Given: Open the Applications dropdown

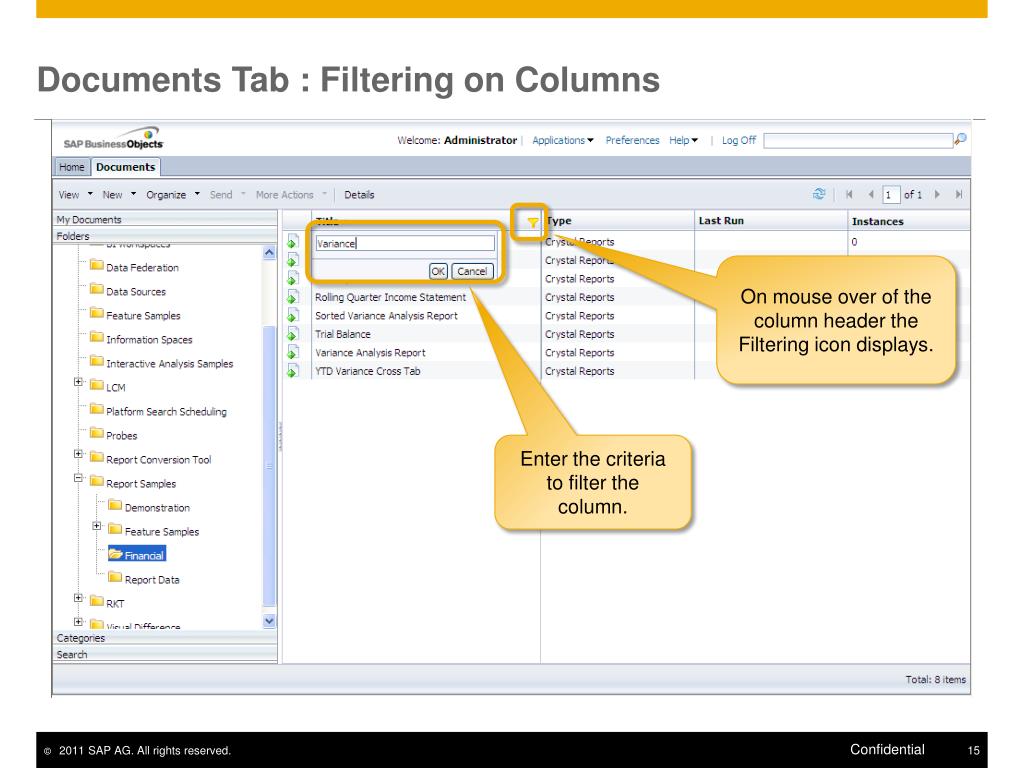Looking at the screenshot, I should pos(562,140).
